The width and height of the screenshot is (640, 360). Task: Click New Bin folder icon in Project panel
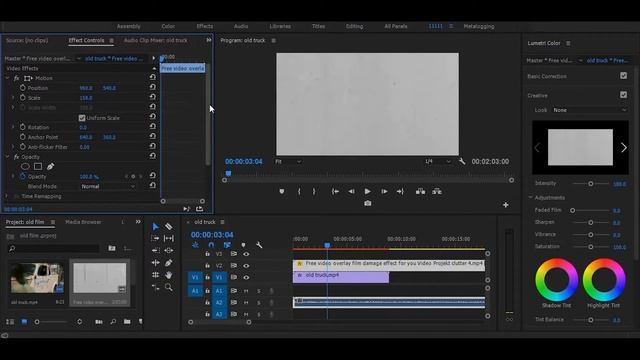(127, 322)
